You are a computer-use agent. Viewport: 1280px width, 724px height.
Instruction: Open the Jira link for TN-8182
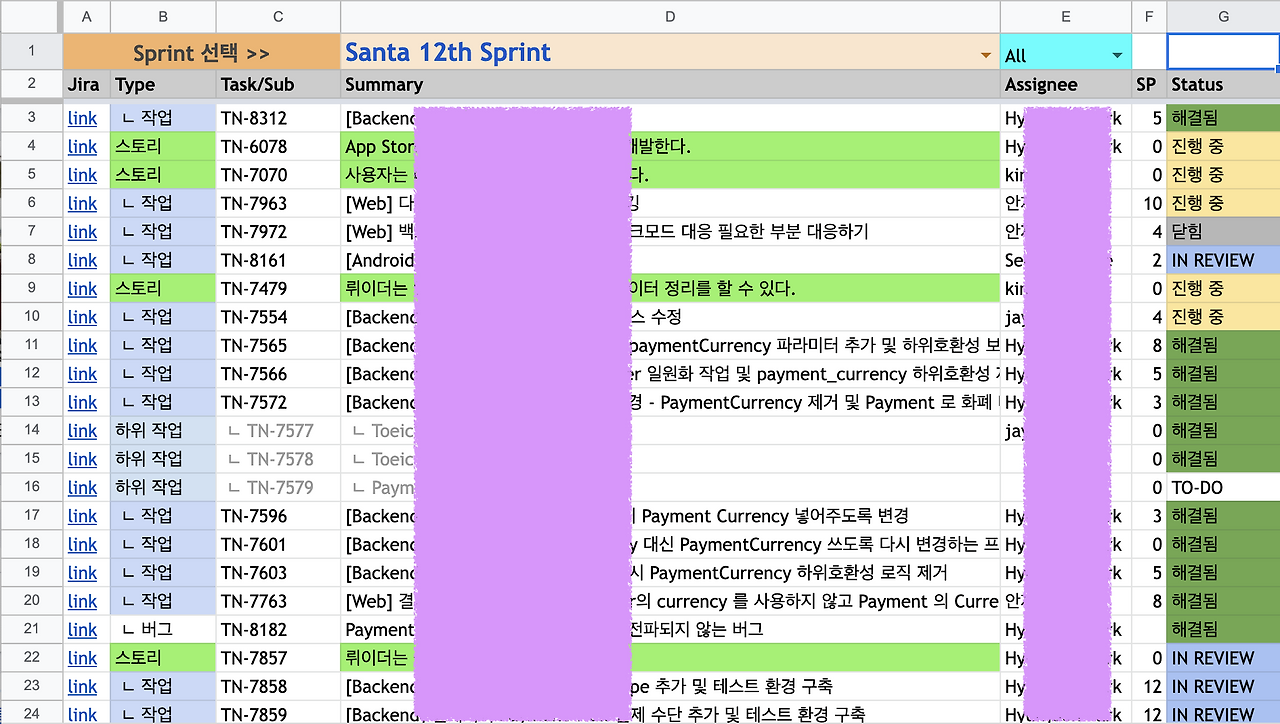pos(82,630)
